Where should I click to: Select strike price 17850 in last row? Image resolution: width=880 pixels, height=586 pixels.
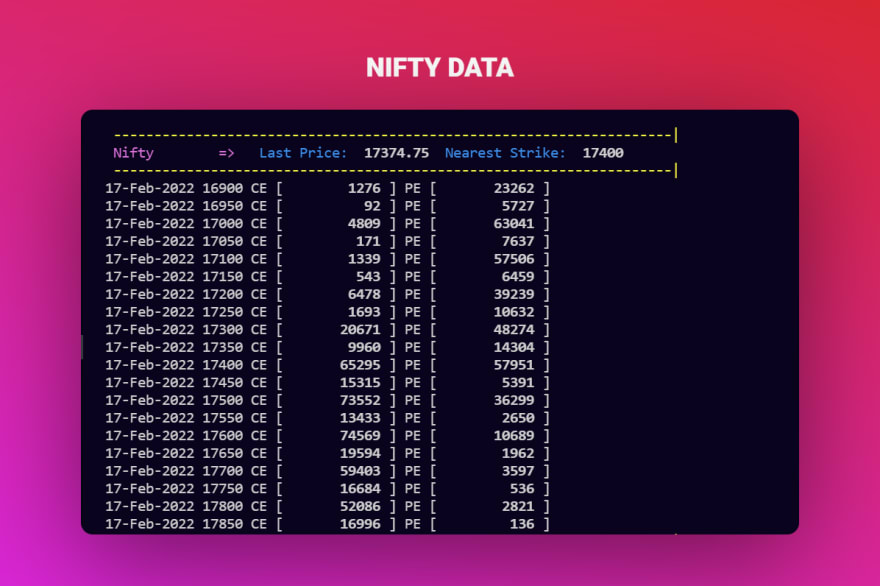[223, 524]
